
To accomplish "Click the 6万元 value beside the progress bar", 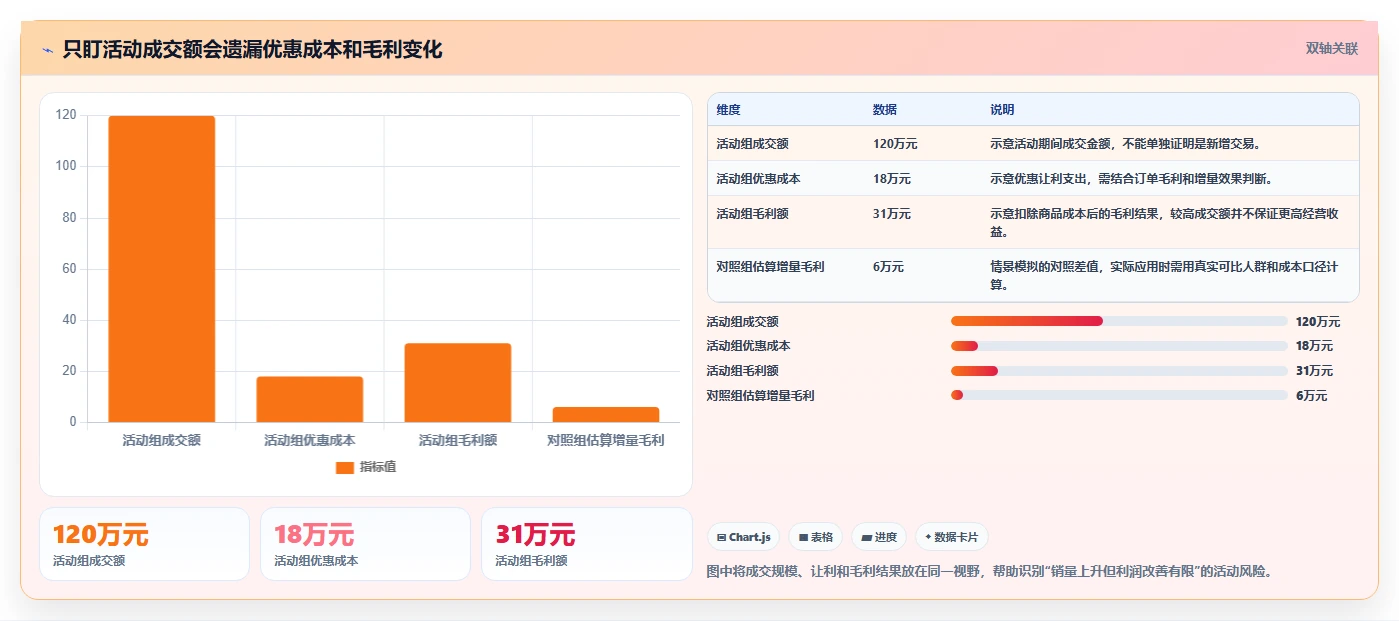I will pos(1311,396).
